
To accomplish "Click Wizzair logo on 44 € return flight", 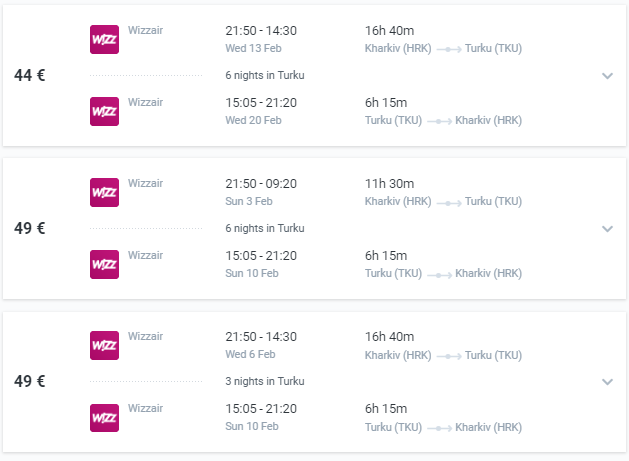I will [104, 111].
